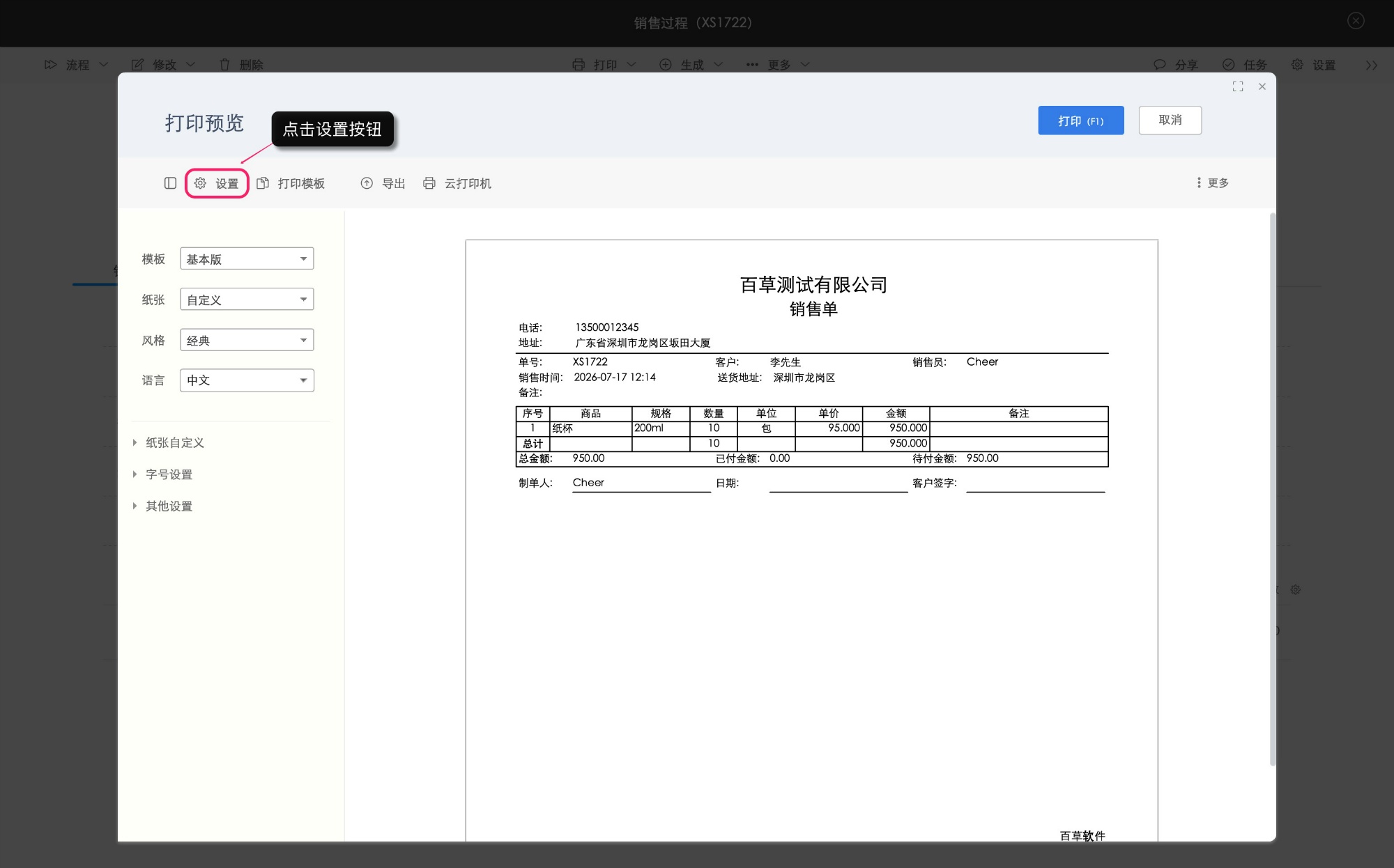Viewport: 1394px width, 868px height.
Task: Open the 生成 menu in the background toolbar
Action: click(x=691, y=65)
